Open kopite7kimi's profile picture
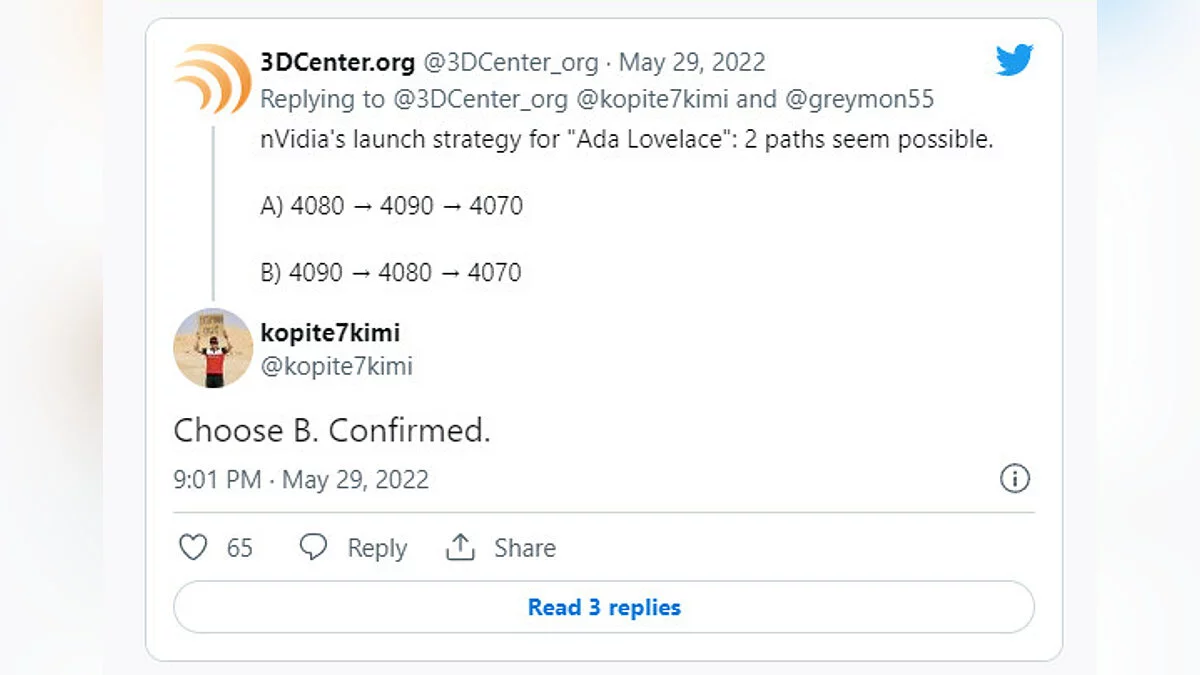The width and height of the screenshot is (1200, 675). (213, 348)
